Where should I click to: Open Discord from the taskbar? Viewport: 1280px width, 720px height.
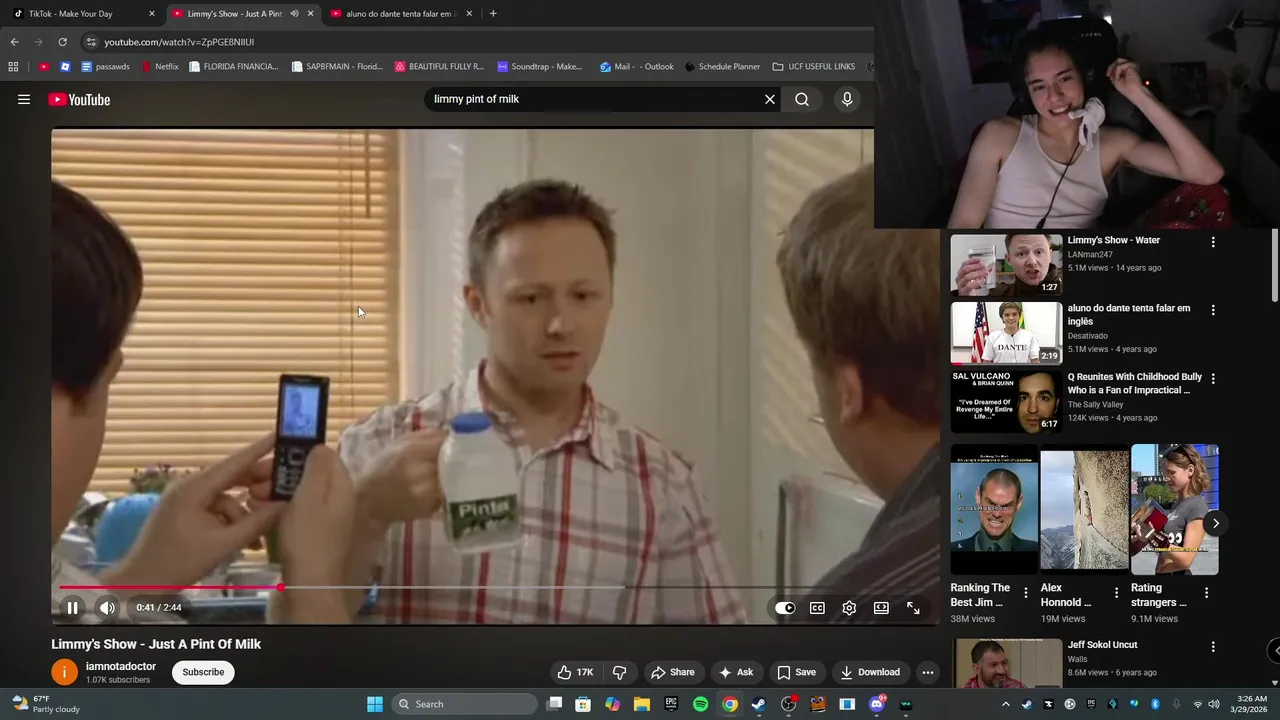[877, 704]
